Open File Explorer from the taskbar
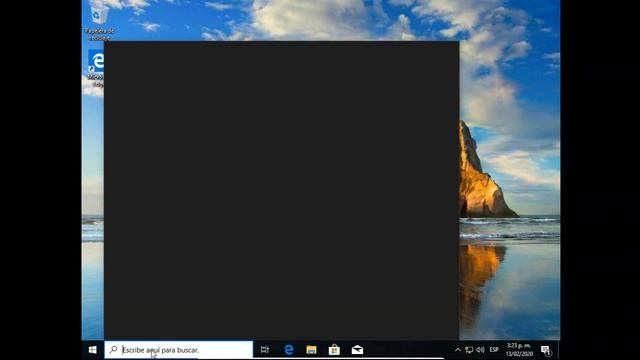Image resolution: width=640 pixels, height=360 pixels. 311,350
